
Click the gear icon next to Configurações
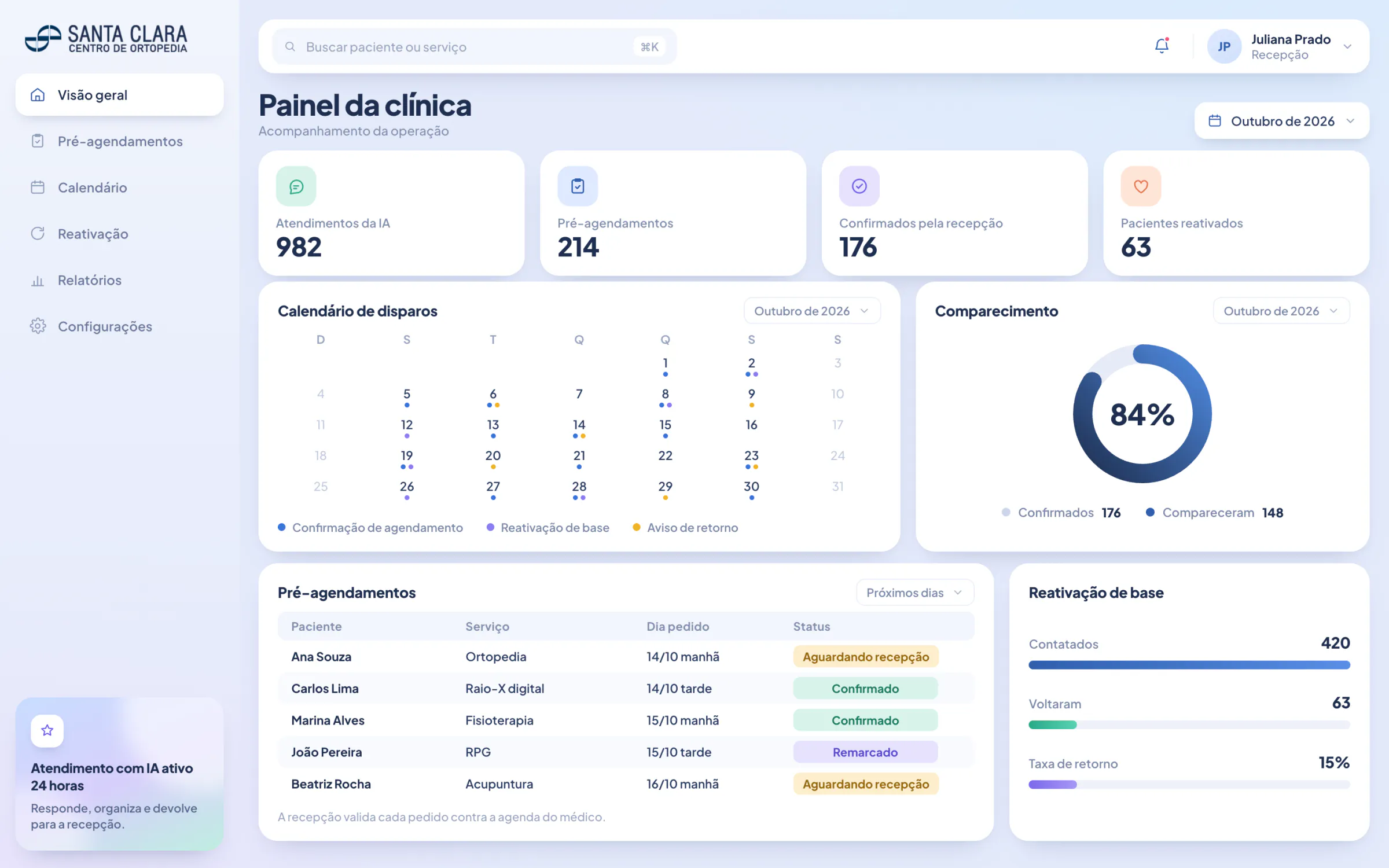(x=38, y=326)
